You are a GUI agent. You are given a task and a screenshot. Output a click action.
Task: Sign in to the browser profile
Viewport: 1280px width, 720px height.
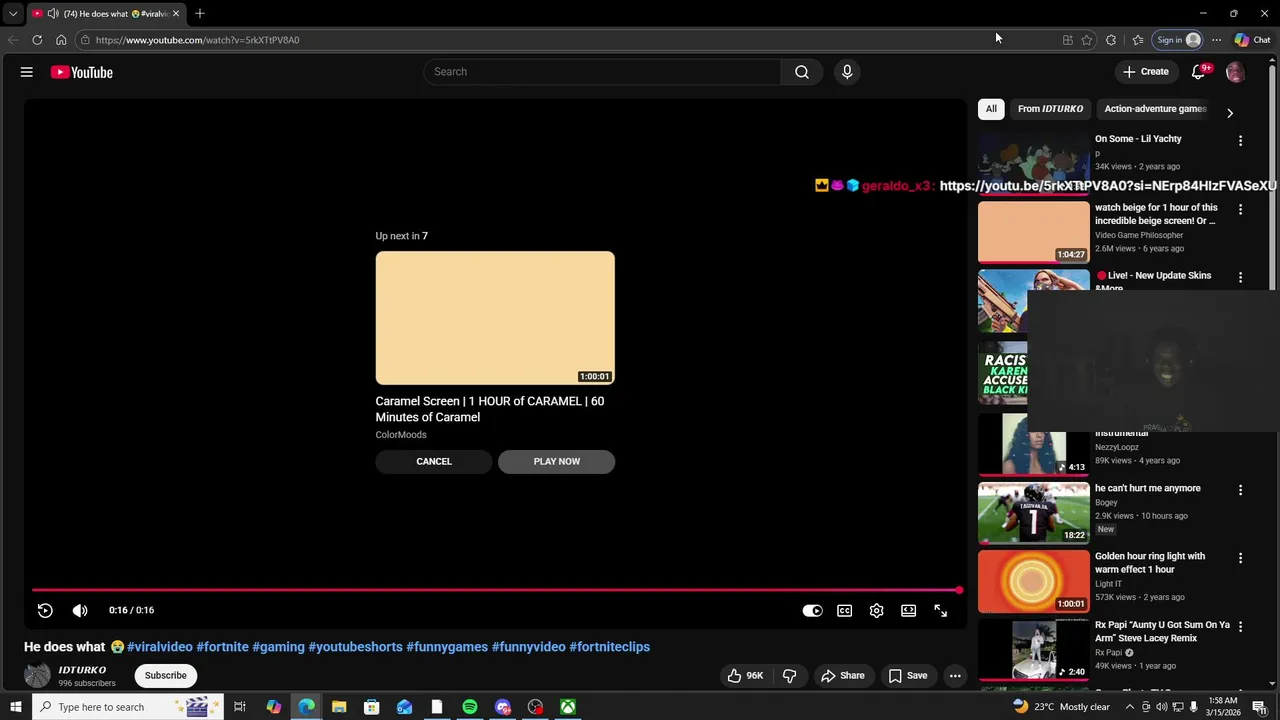pos(1178,40)
